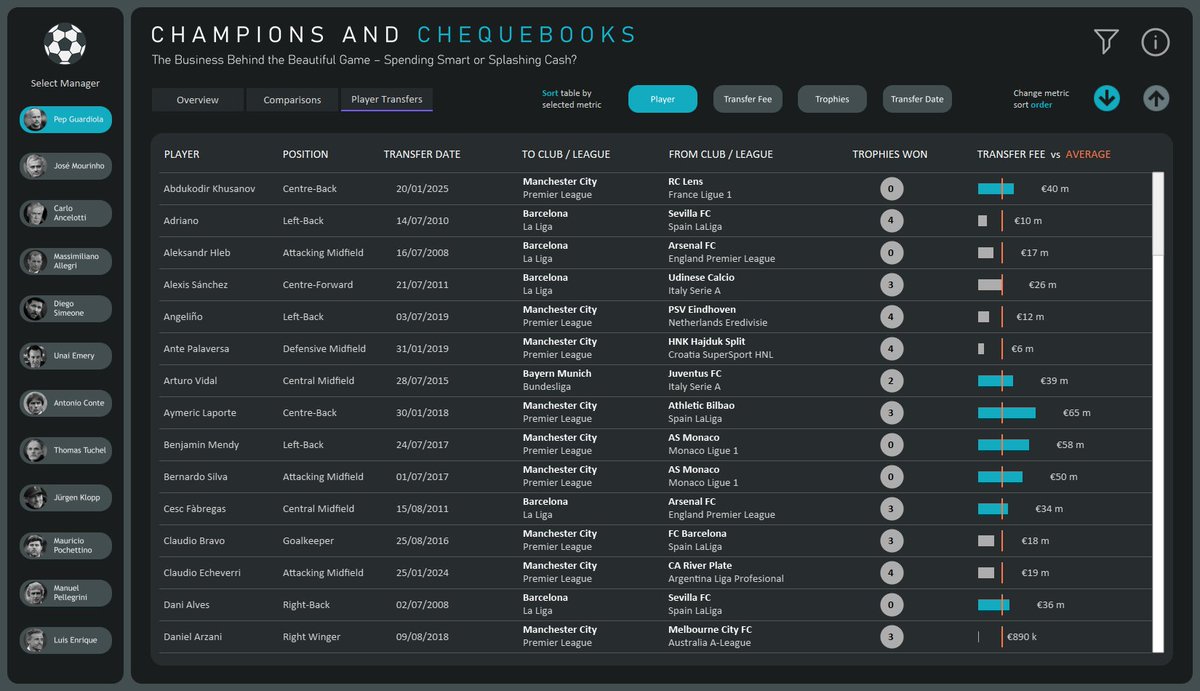Select manager Manuel Pellegrini

click(66, 592)
